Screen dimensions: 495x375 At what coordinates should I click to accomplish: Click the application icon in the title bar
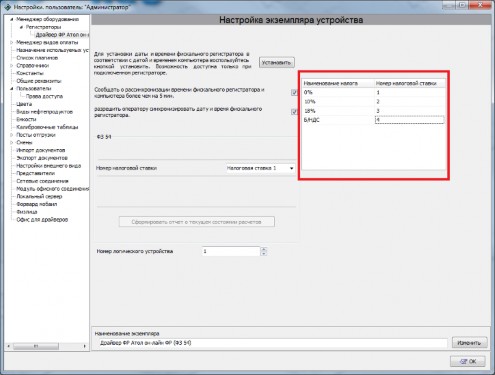[x=7, y=6]
